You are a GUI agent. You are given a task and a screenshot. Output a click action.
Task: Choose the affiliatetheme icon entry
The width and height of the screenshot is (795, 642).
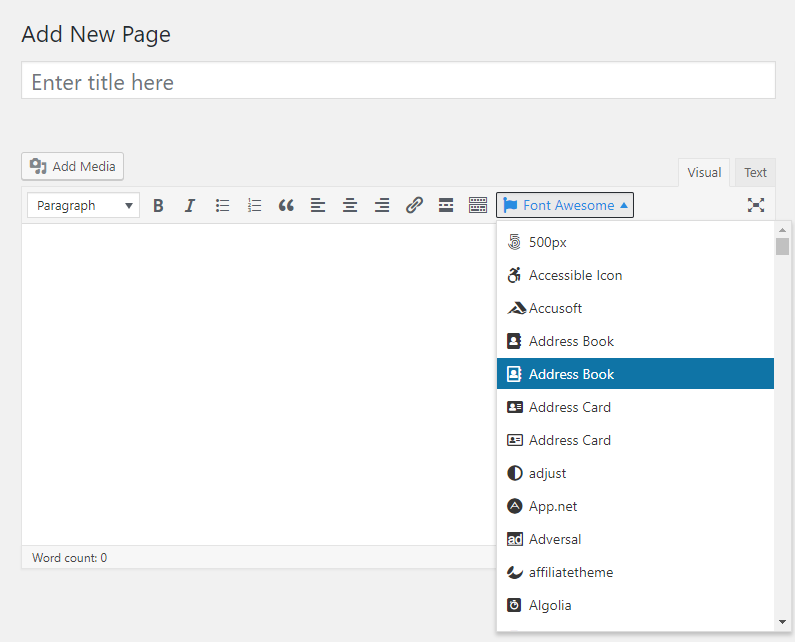pyautogui.click(x=635, y=572)
